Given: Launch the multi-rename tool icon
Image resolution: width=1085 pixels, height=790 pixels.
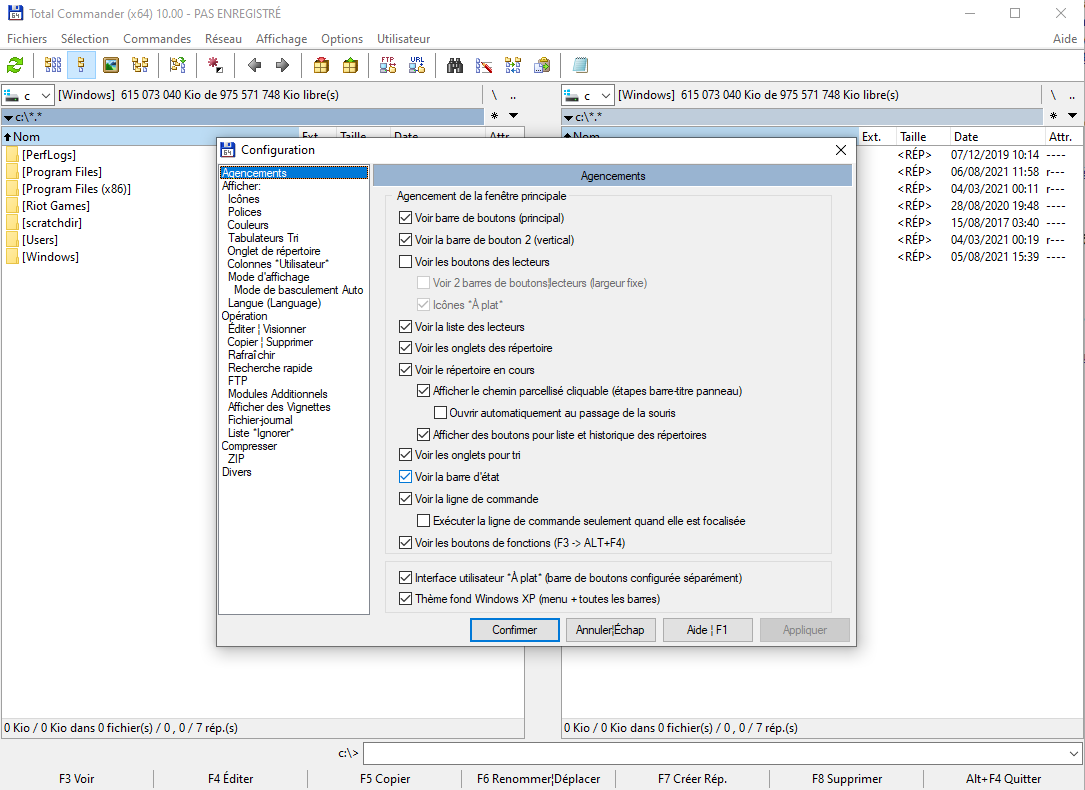Looking at the screenshot, I should (484, 66).
